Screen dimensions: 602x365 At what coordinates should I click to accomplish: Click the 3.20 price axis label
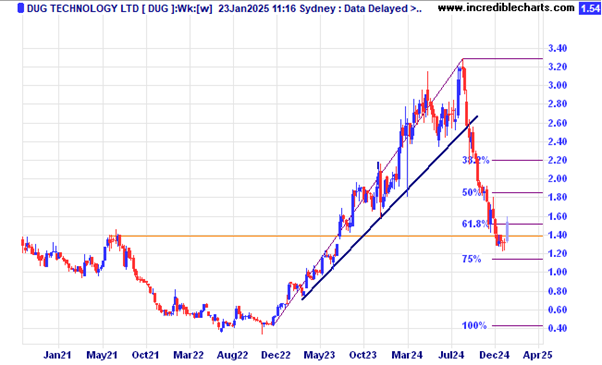[557, 67]
